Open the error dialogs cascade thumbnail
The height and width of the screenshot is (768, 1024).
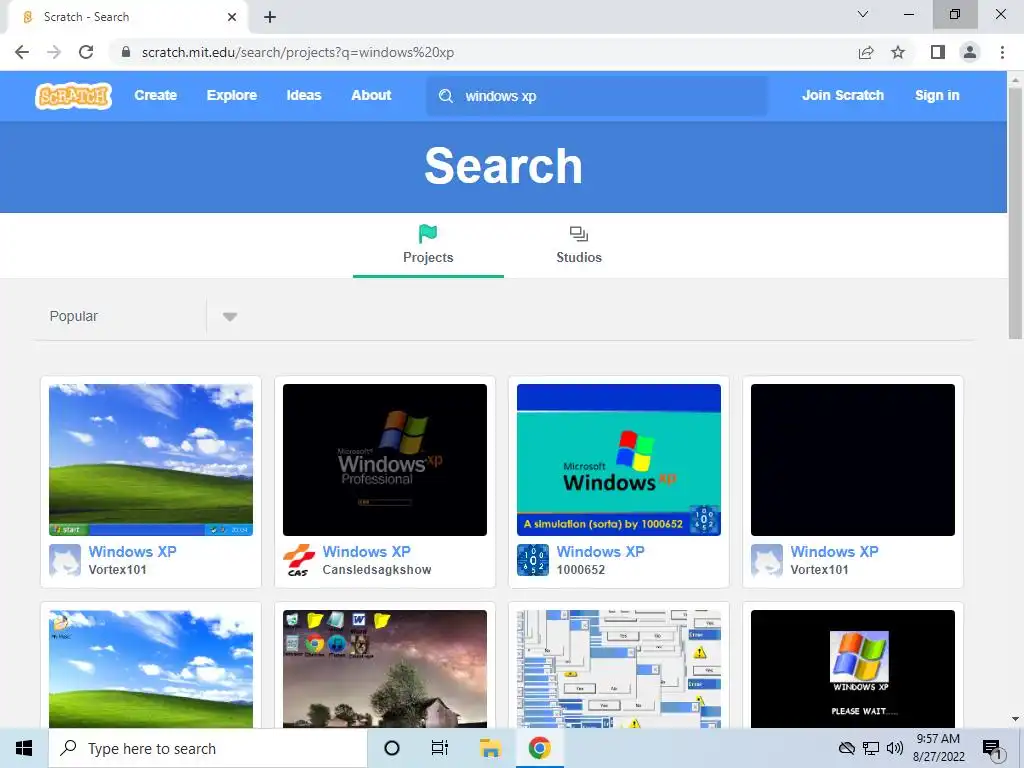click(x=618, y=669)
